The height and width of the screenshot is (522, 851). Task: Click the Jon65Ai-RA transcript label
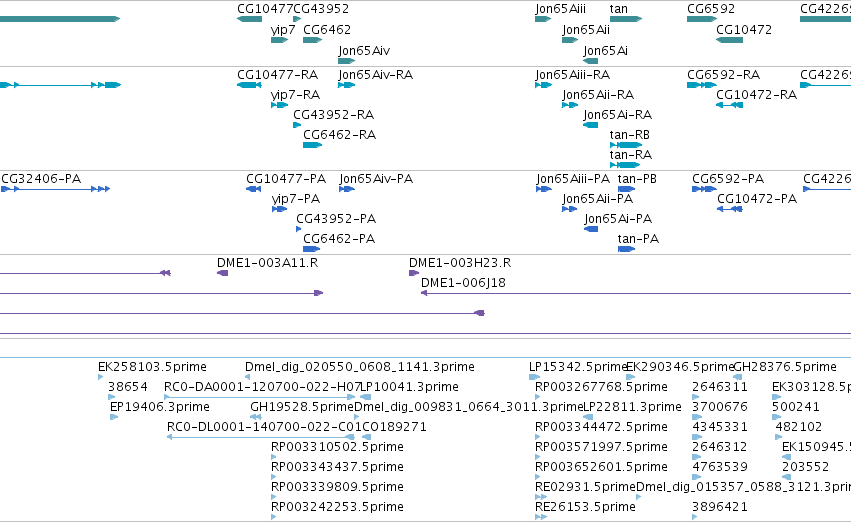(618, 115)
